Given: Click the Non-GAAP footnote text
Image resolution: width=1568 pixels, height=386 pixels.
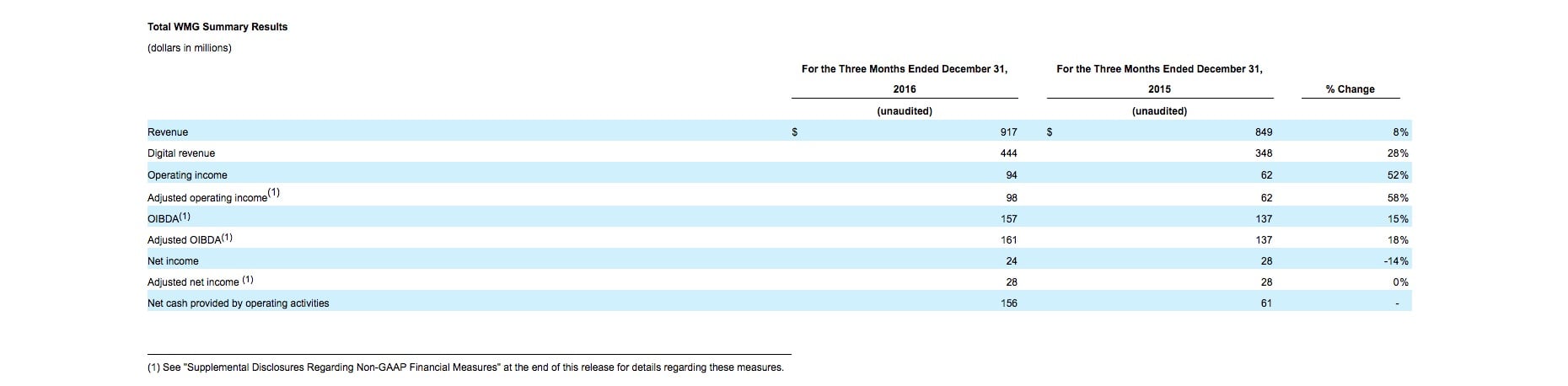Looking at the screenshot, I should click(465, 367).
